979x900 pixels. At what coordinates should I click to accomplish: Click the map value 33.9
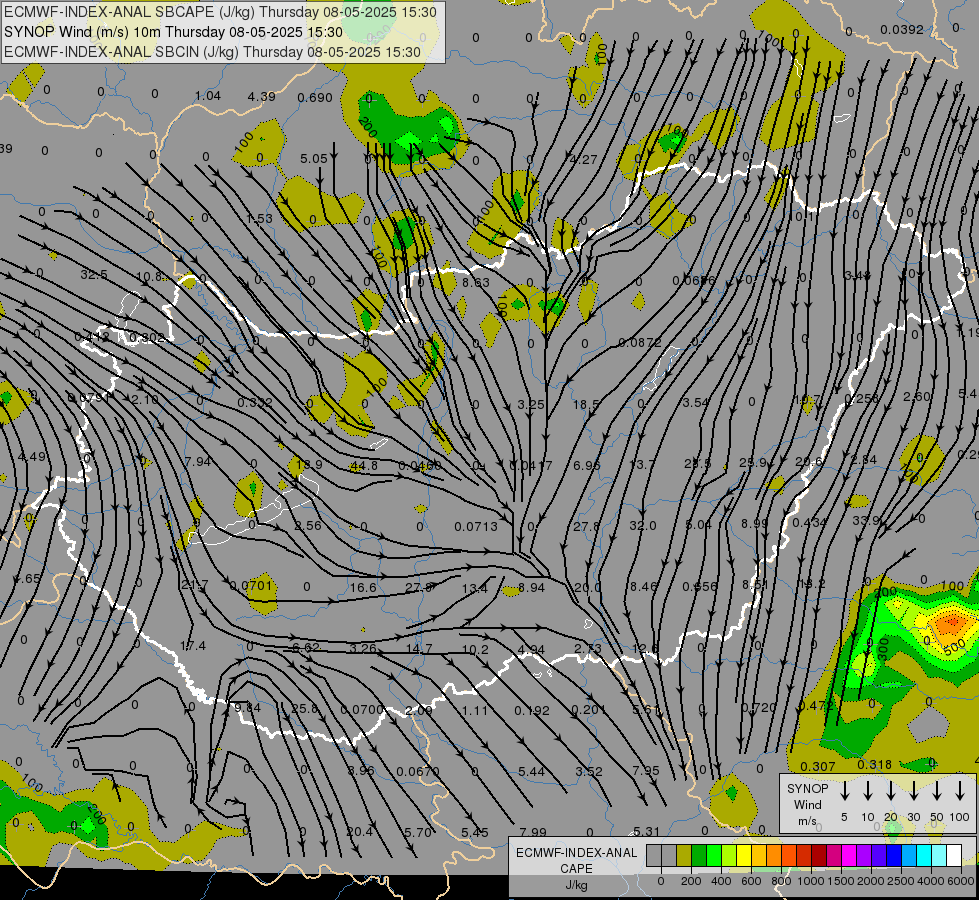coord(866,520)
